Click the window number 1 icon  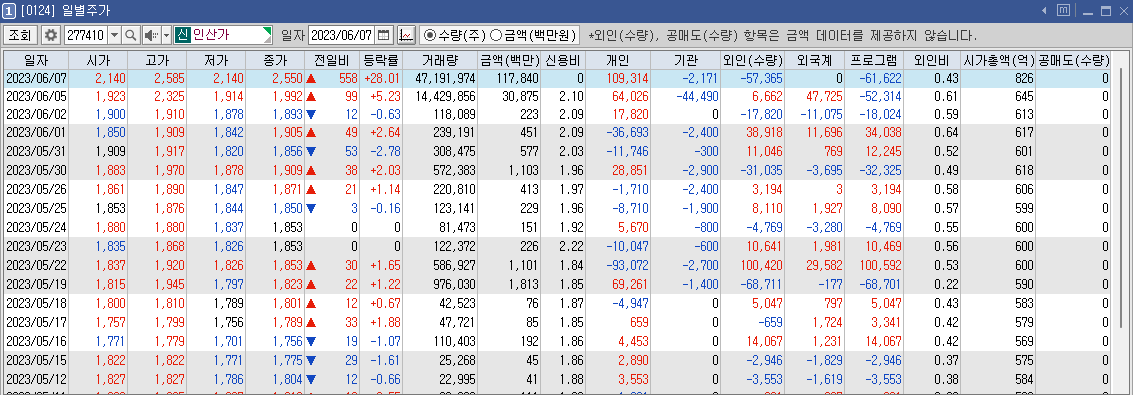click(x=10, y=10)
